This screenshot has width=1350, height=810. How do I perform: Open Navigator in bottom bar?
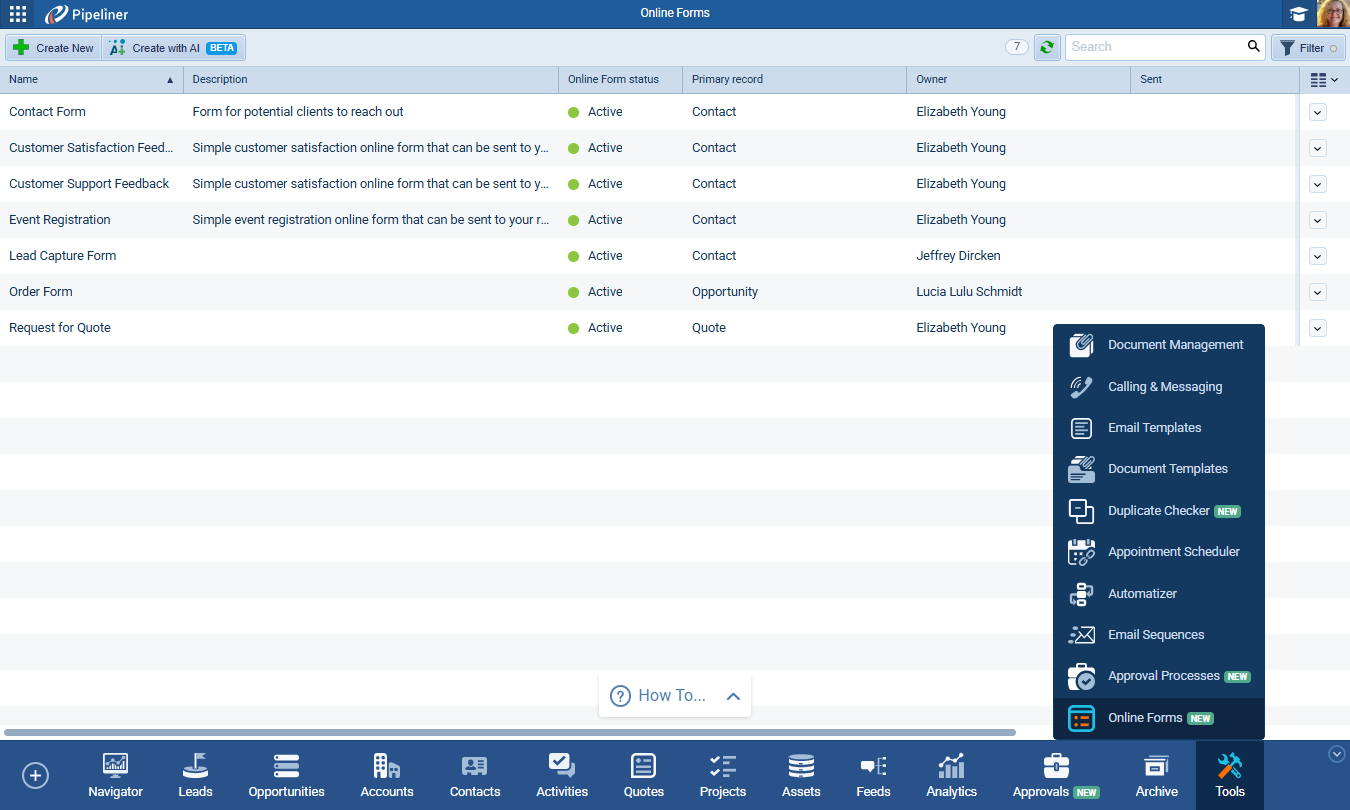(x=115, y=776)
